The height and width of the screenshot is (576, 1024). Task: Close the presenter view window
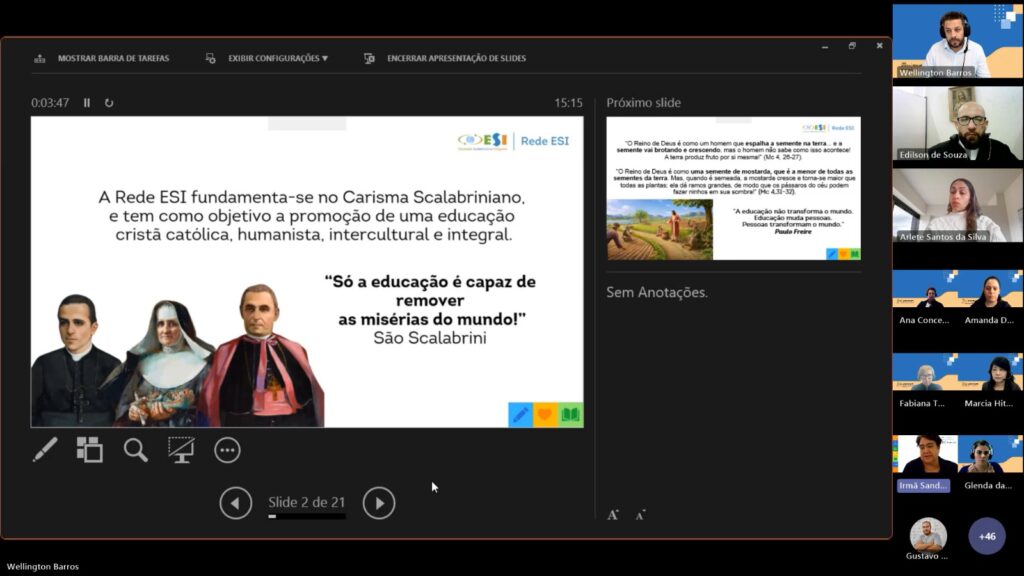pos(879,46)
